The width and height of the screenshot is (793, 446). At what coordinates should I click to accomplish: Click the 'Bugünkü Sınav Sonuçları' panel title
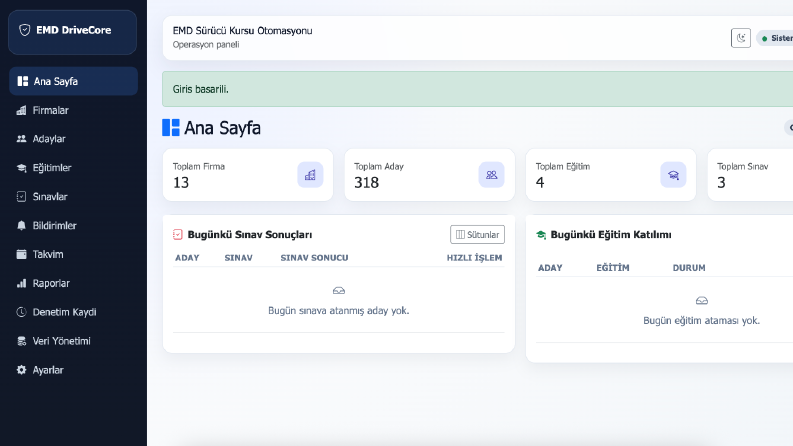250,235
